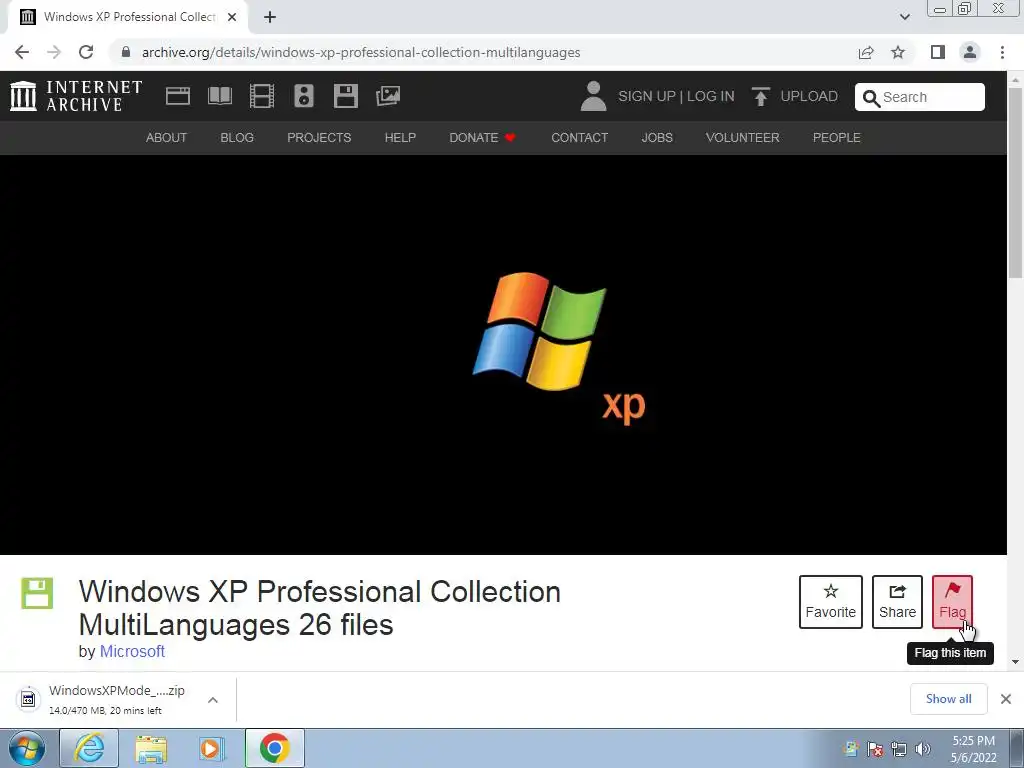Click the address bar URL
1024x768 pixels.
click(360, 52)
